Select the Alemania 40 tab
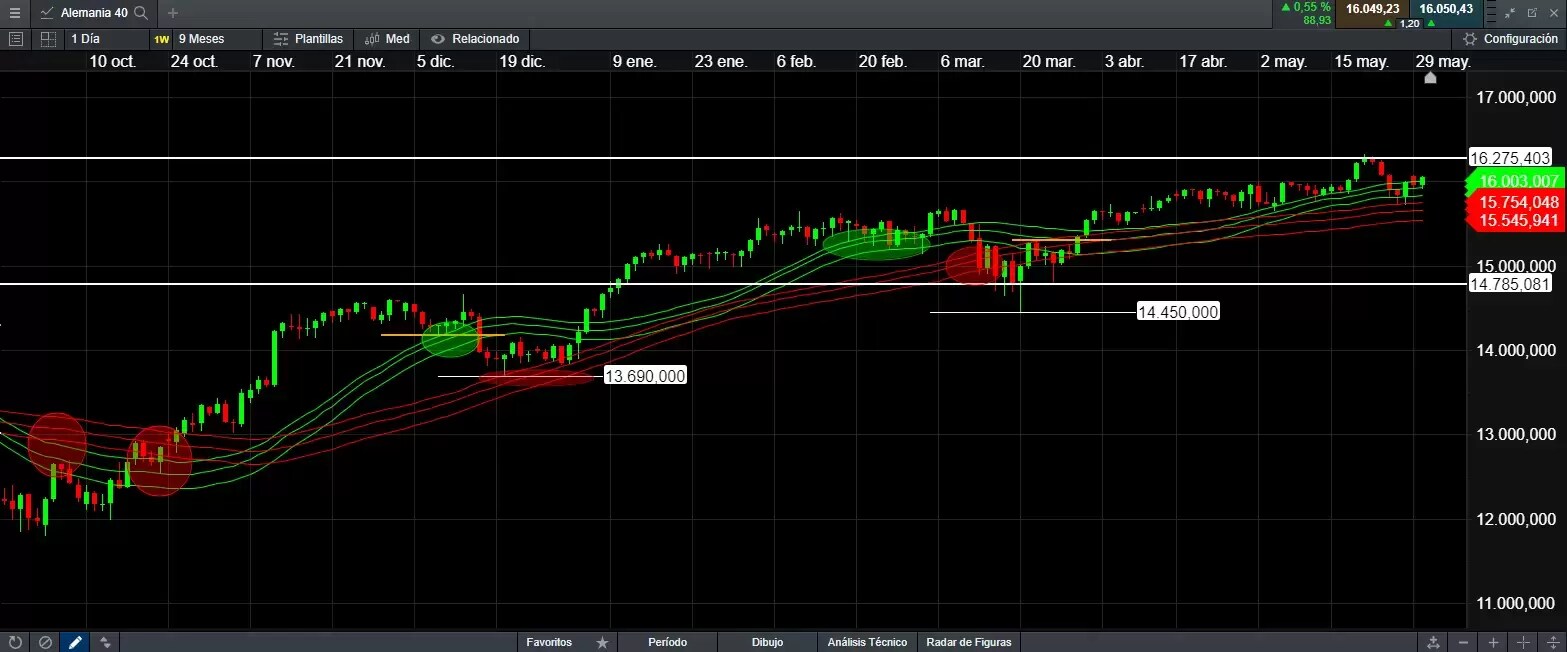 (x=93, y=13)
